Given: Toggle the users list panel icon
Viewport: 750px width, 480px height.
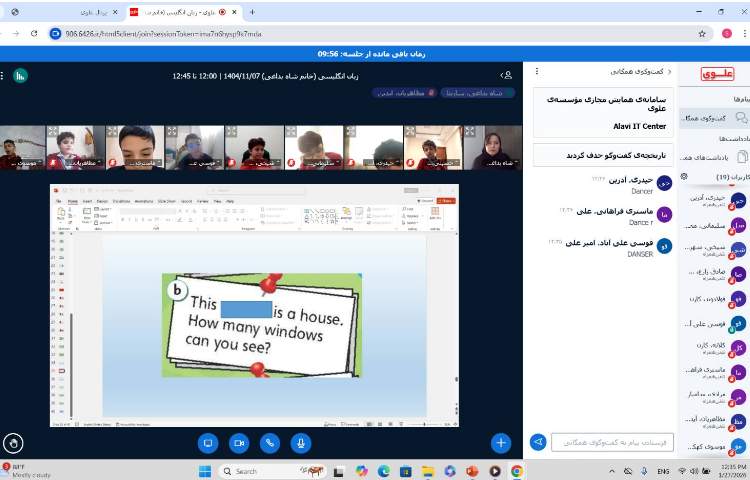Looking at the screenshot, I should 507,75.
